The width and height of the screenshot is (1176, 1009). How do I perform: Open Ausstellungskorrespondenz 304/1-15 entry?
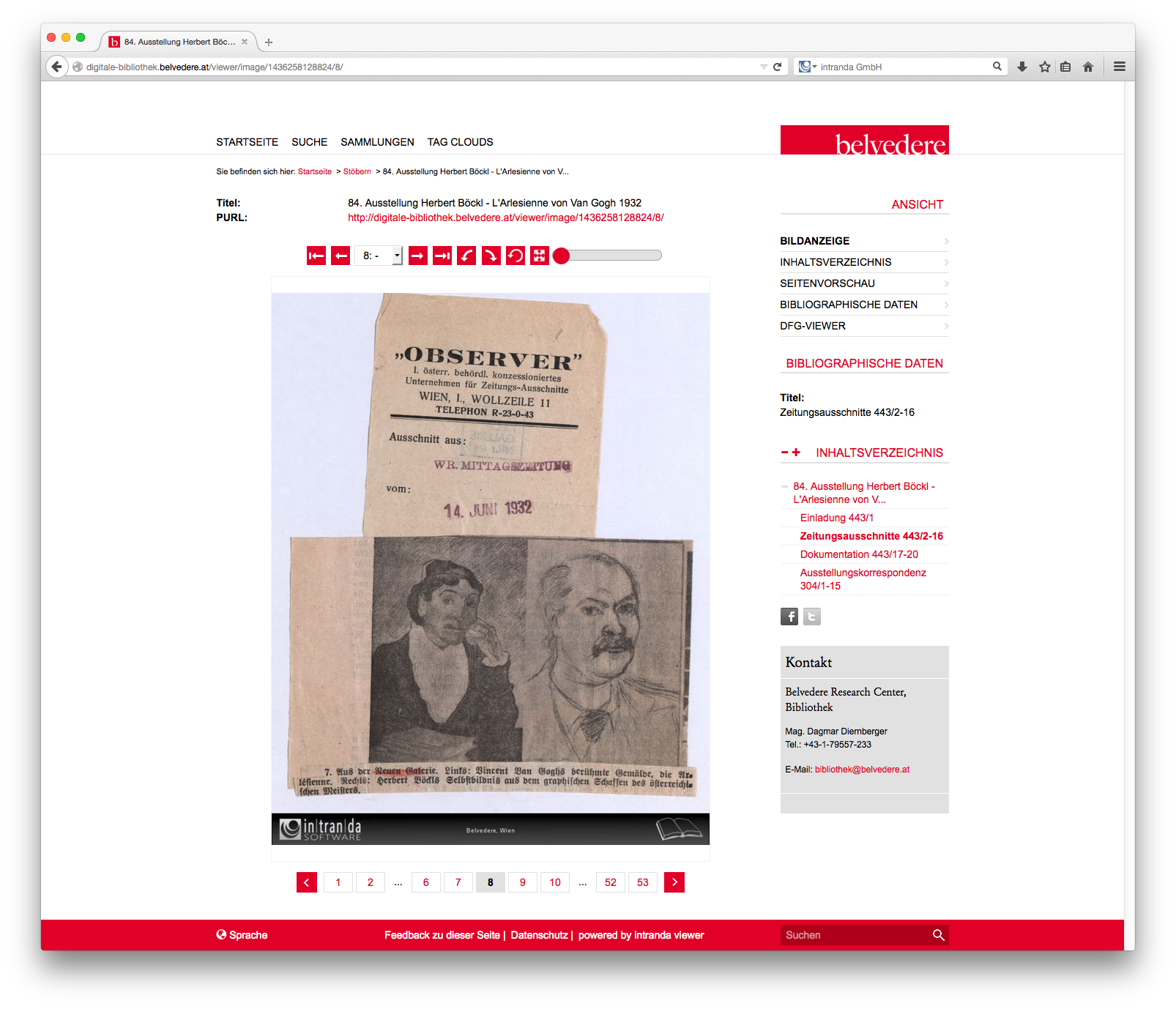tap(863, 579)
